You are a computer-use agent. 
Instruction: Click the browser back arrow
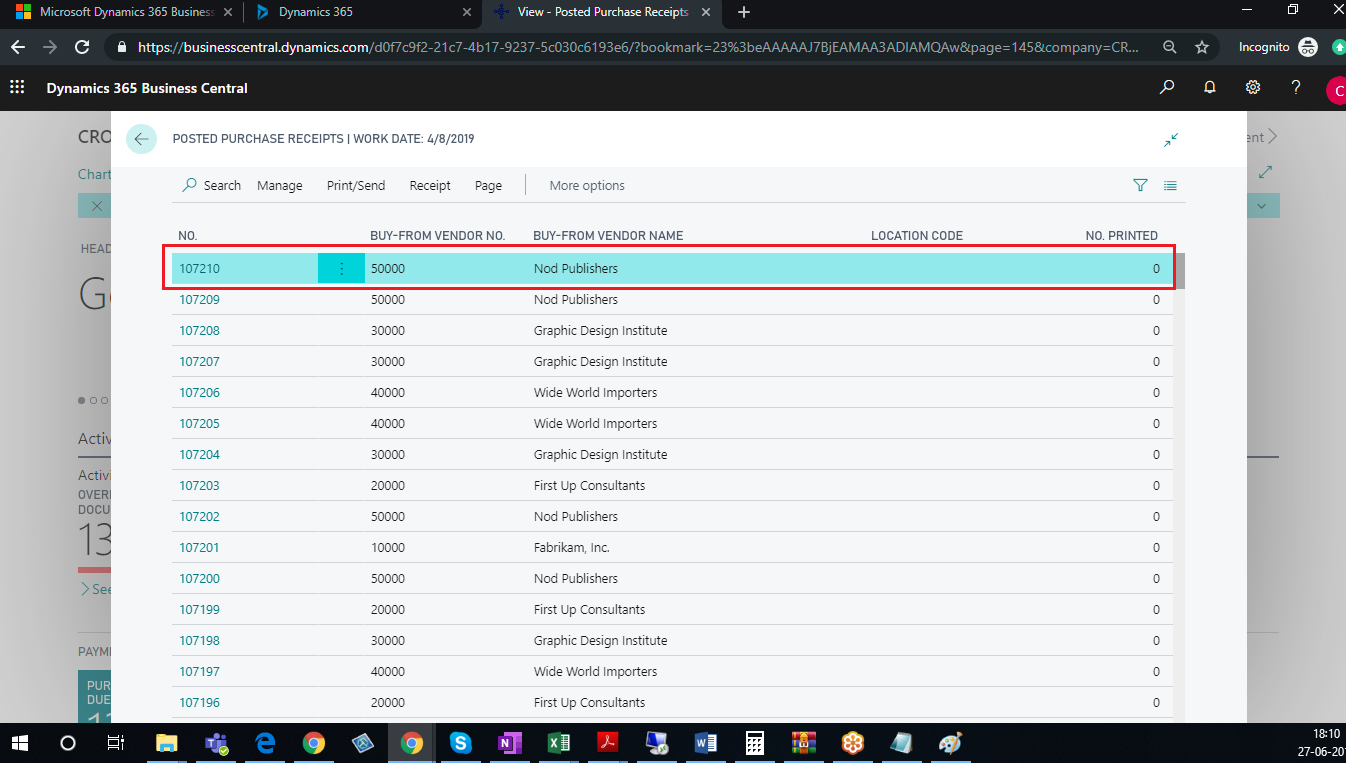(18, 47)
